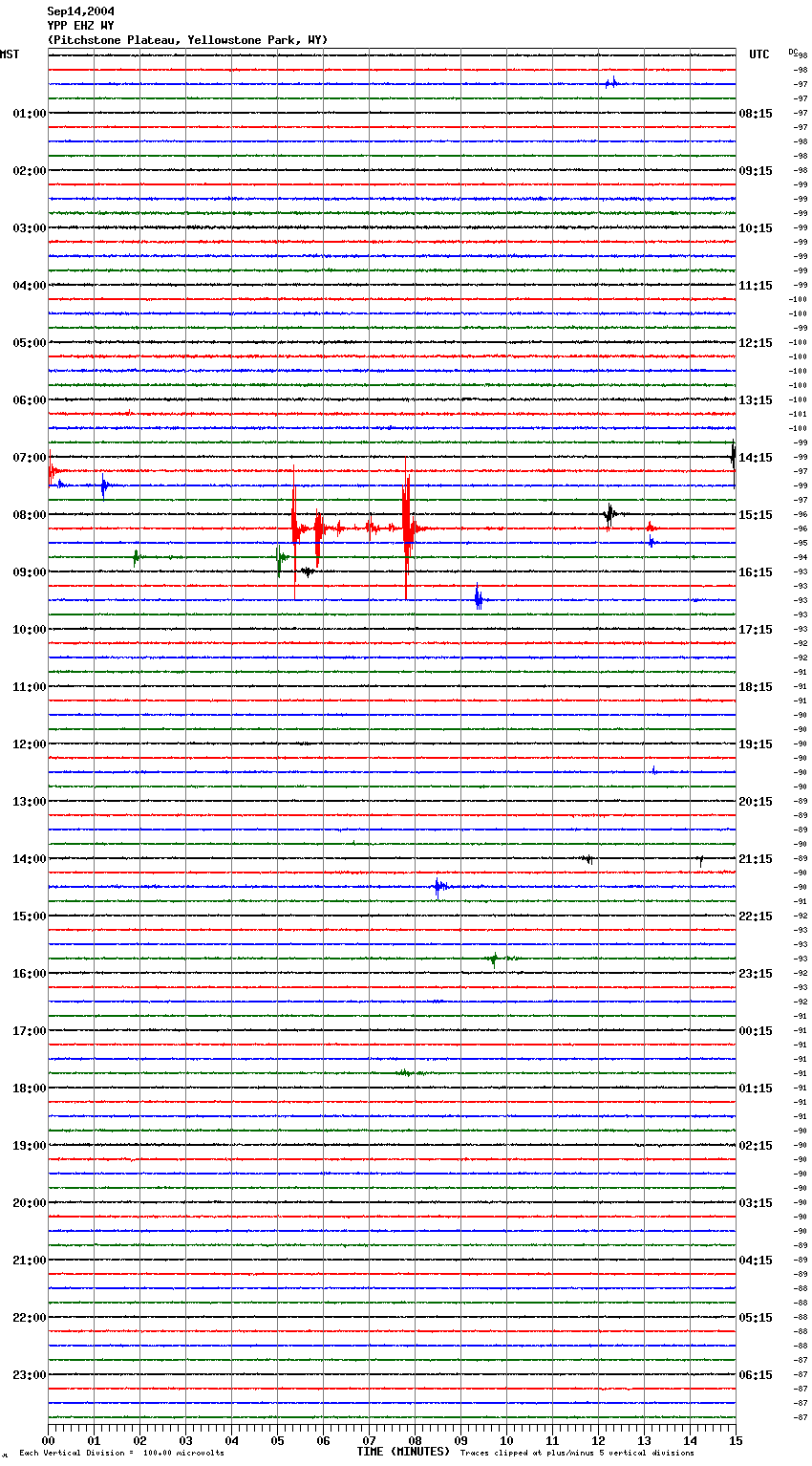The image size is (812, 1466).
Task: Click the '08:15' UTC time label
Action: coord(756,114)
